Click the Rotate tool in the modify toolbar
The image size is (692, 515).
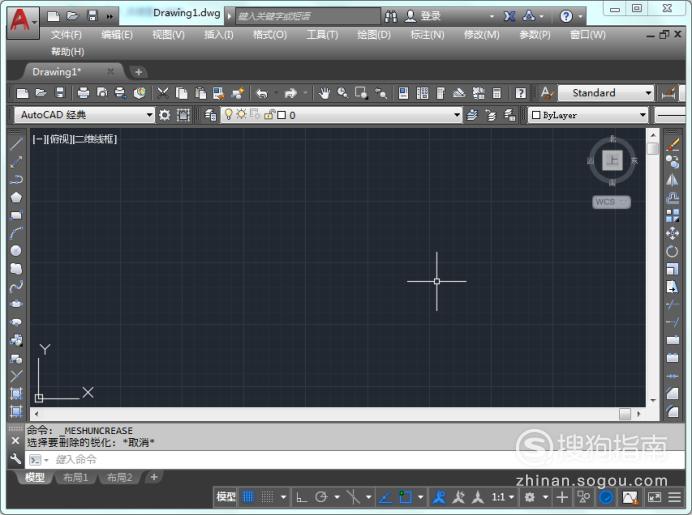click(x=672, y=251)
